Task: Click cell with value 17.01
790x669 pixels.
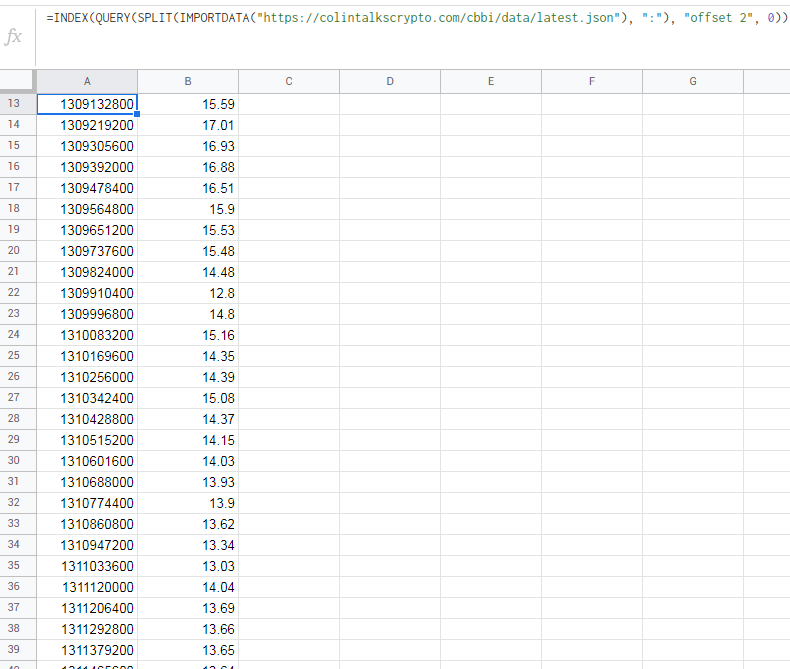Action: (x=188, y=125)
